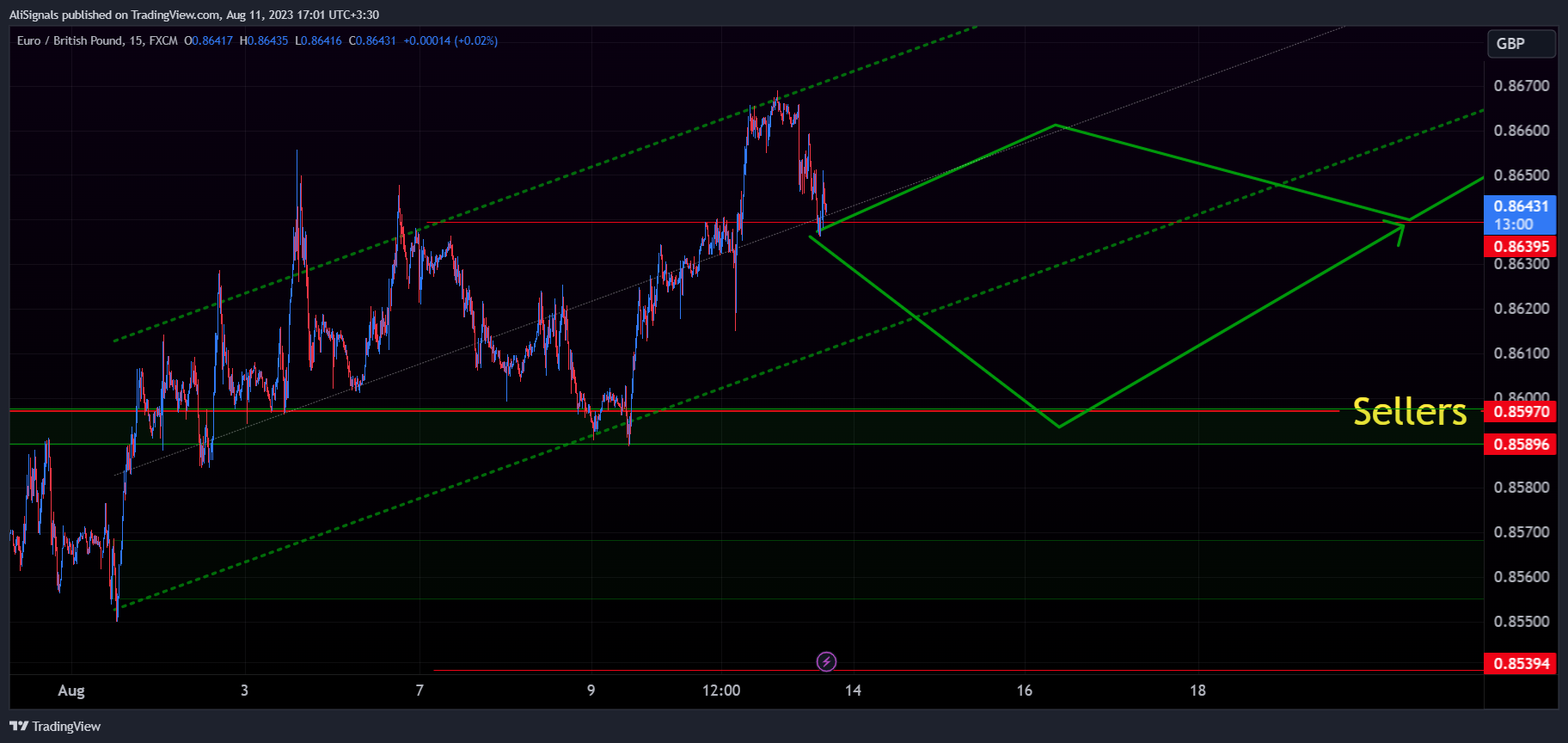1568x743 pixels.
Task: Click the +0.00014 (+0.02%) change value
Action: 450,40
